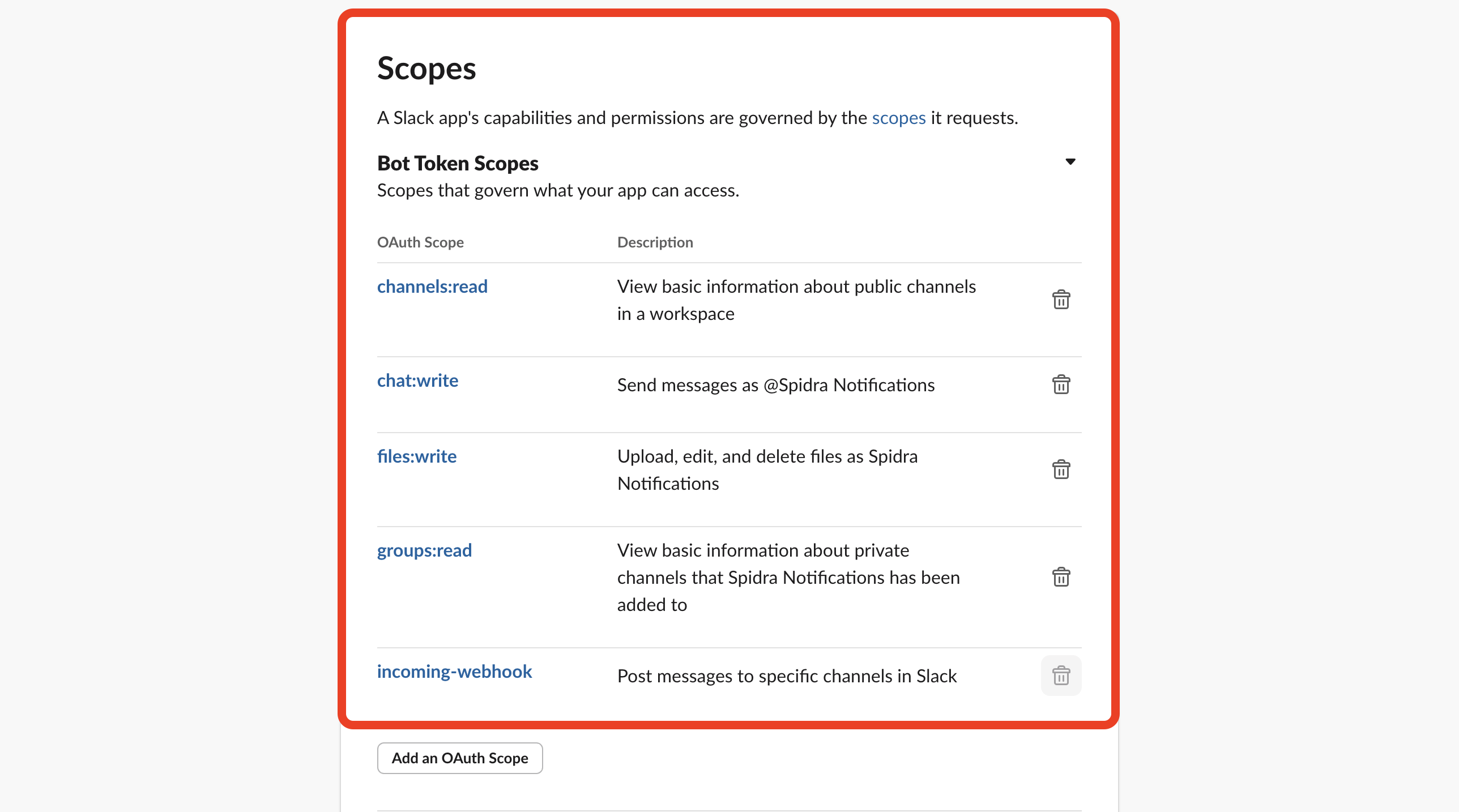The width and height of the screenshot is (1459, 812).
Task: Select the files:write scope link
Action: pyautogui.click(x=416, y=456)
